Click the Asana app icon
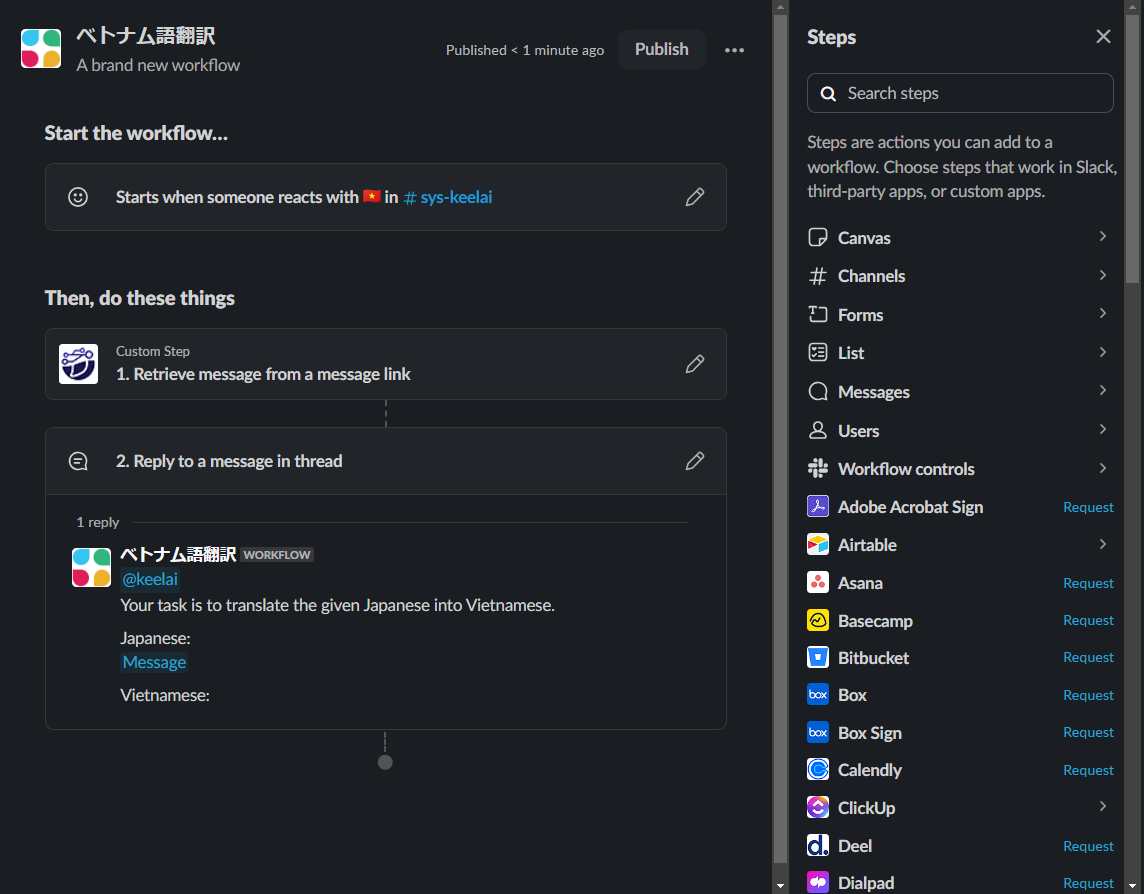Screen dimensions: 1144x894 818,582
